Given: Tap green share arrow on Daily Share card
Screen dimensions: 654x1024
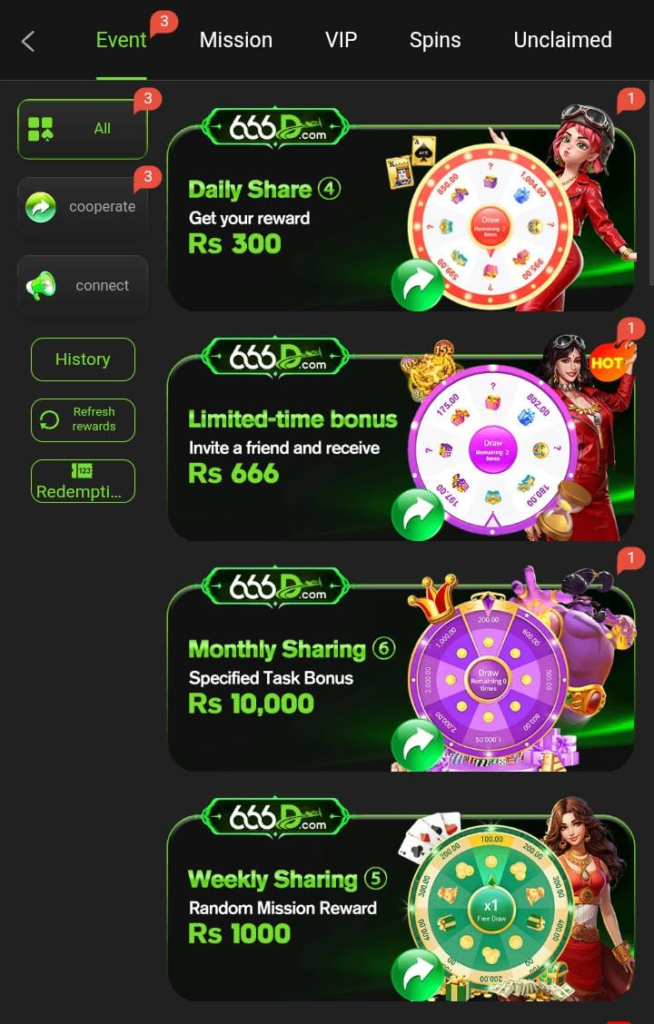Looking at the screenshot, I should (x=417, y=285).
